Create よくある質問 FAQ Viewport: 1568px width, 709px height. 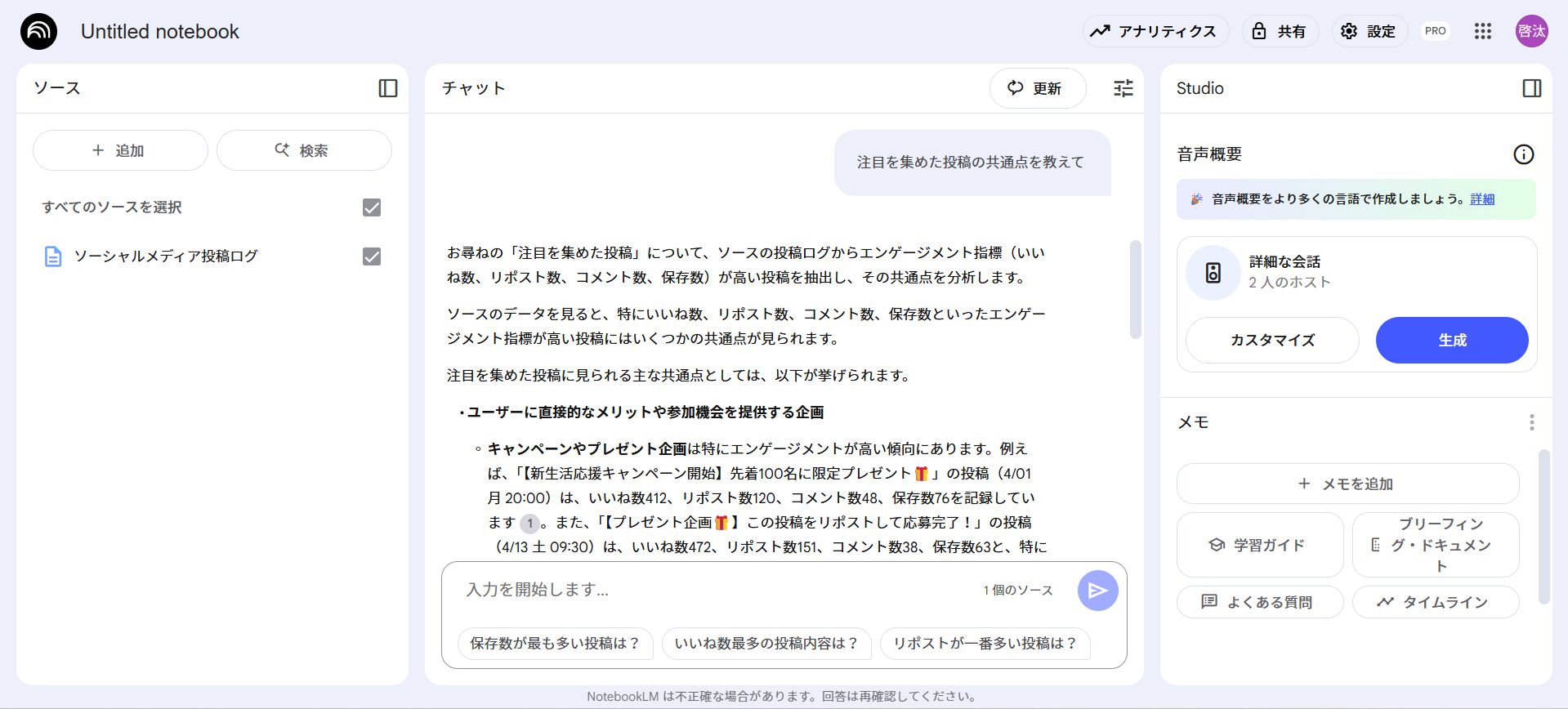click(x=1259, y=602)
